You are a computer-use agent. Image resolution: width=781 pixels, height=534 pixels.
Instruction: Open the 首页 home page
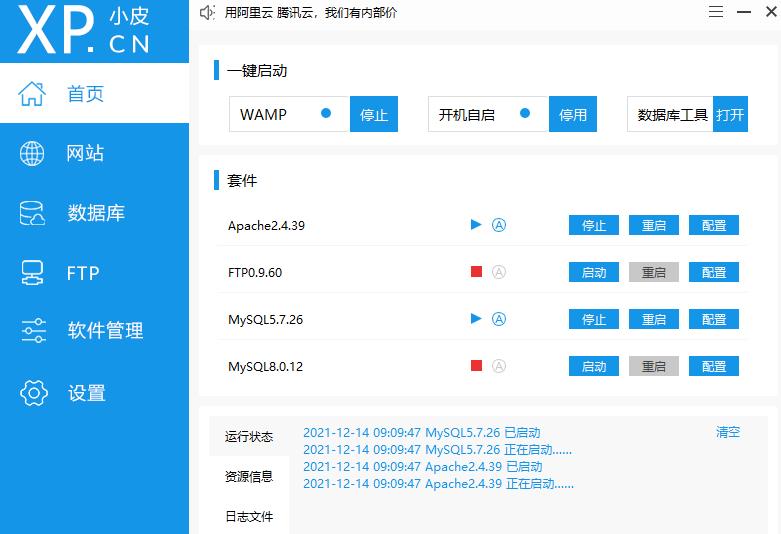[x=94, y=93]
